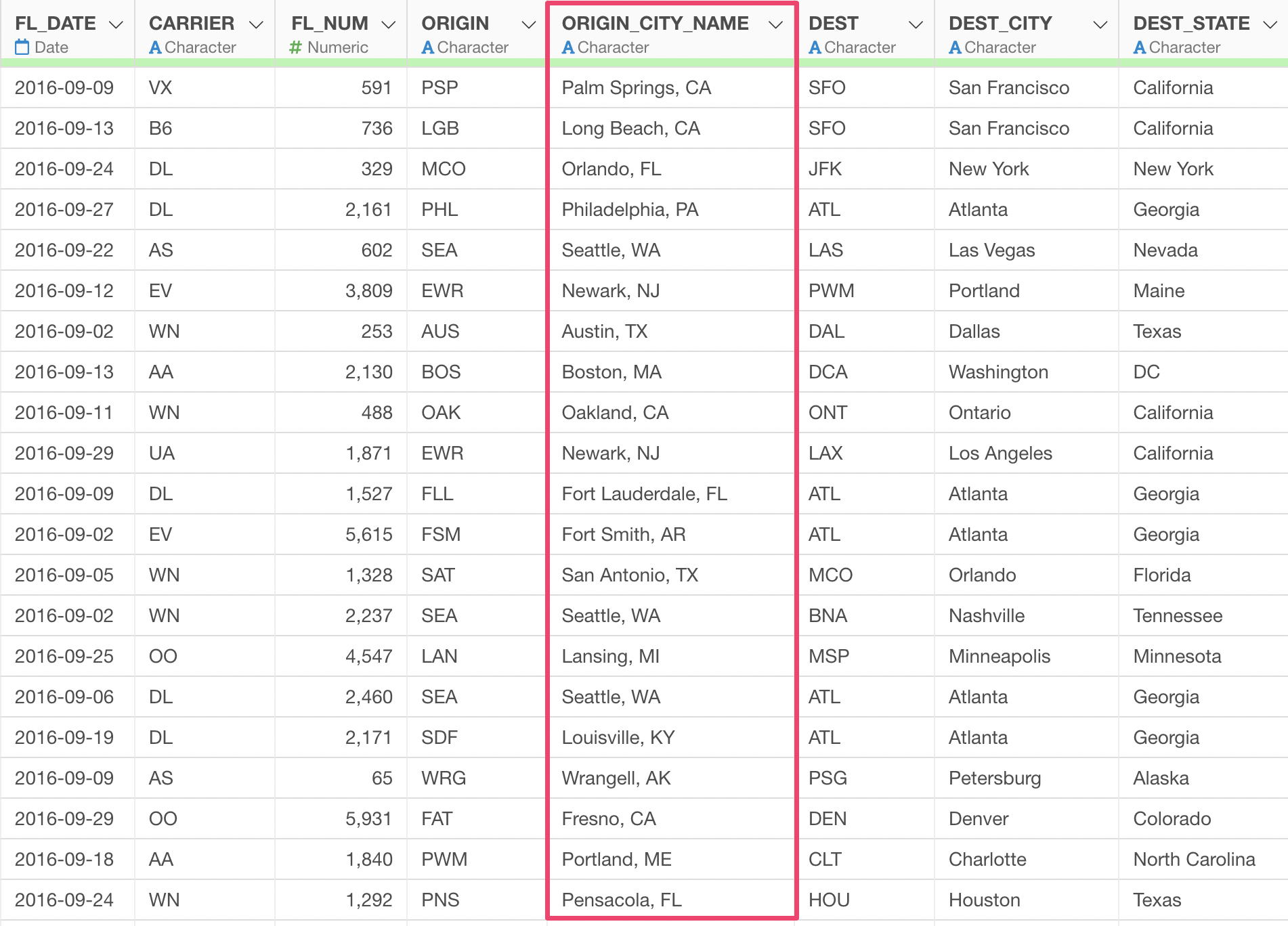The image size is (1288, 926).
Task: Open the DEST_STATE column dropdown
Action: [x=1270, y=25]
